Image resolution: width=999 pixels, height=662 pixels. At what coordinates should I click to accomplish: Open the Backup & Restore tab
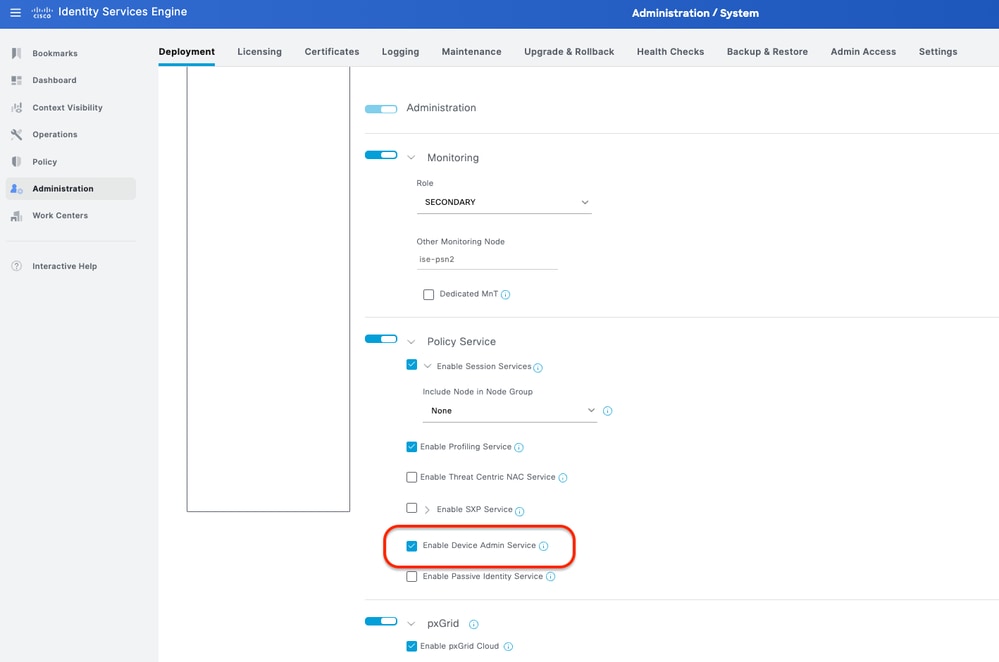(767, 52)
